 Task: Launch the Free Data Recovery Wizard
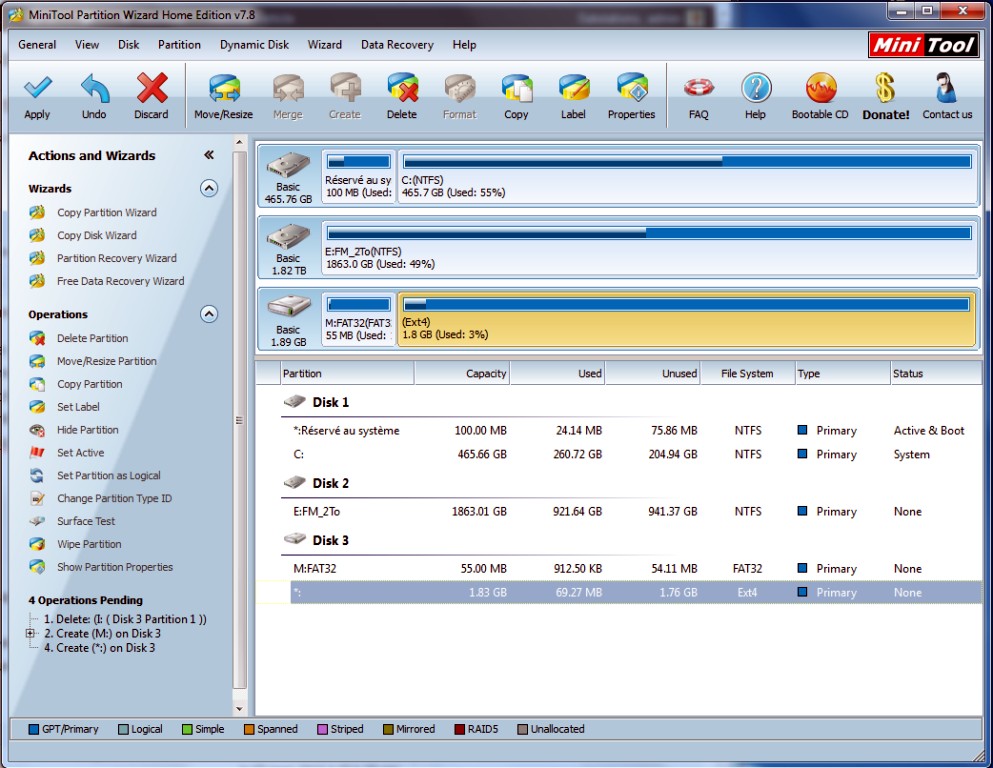point(120,281)
